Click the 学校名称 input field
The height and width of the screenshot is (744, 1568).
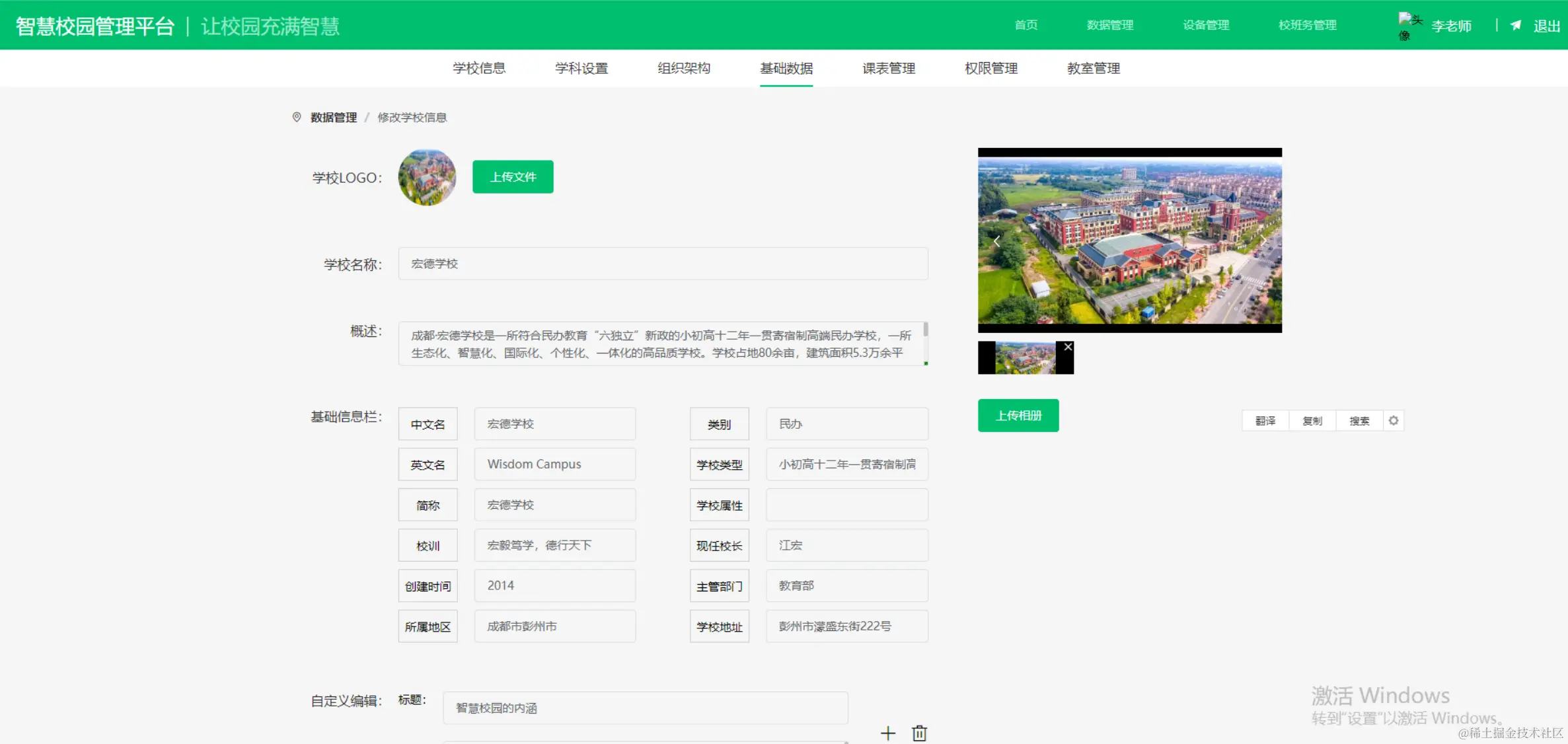(x=663, y=264)
